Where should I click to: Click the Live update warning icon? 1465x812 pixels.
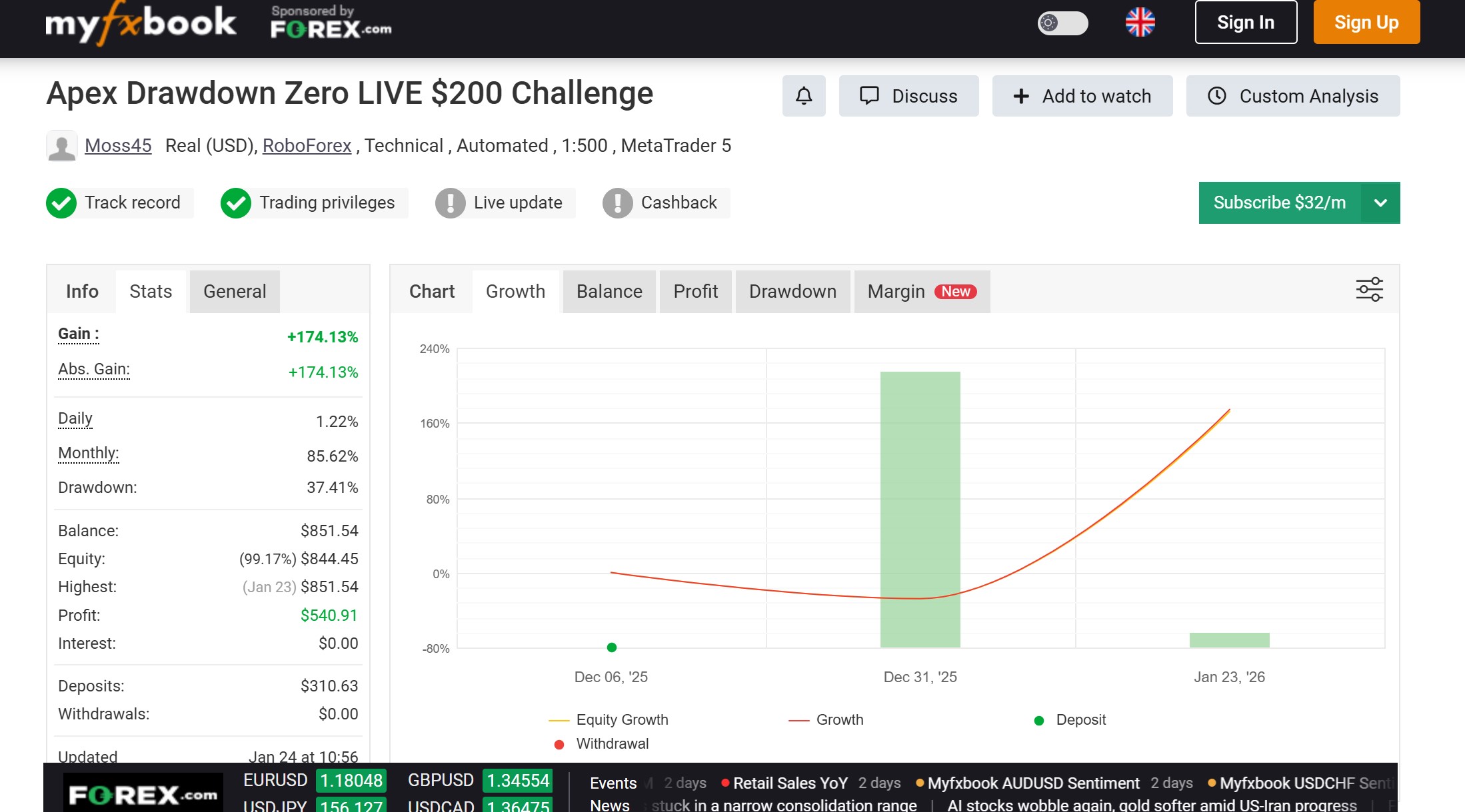click(x=451, y=203)
